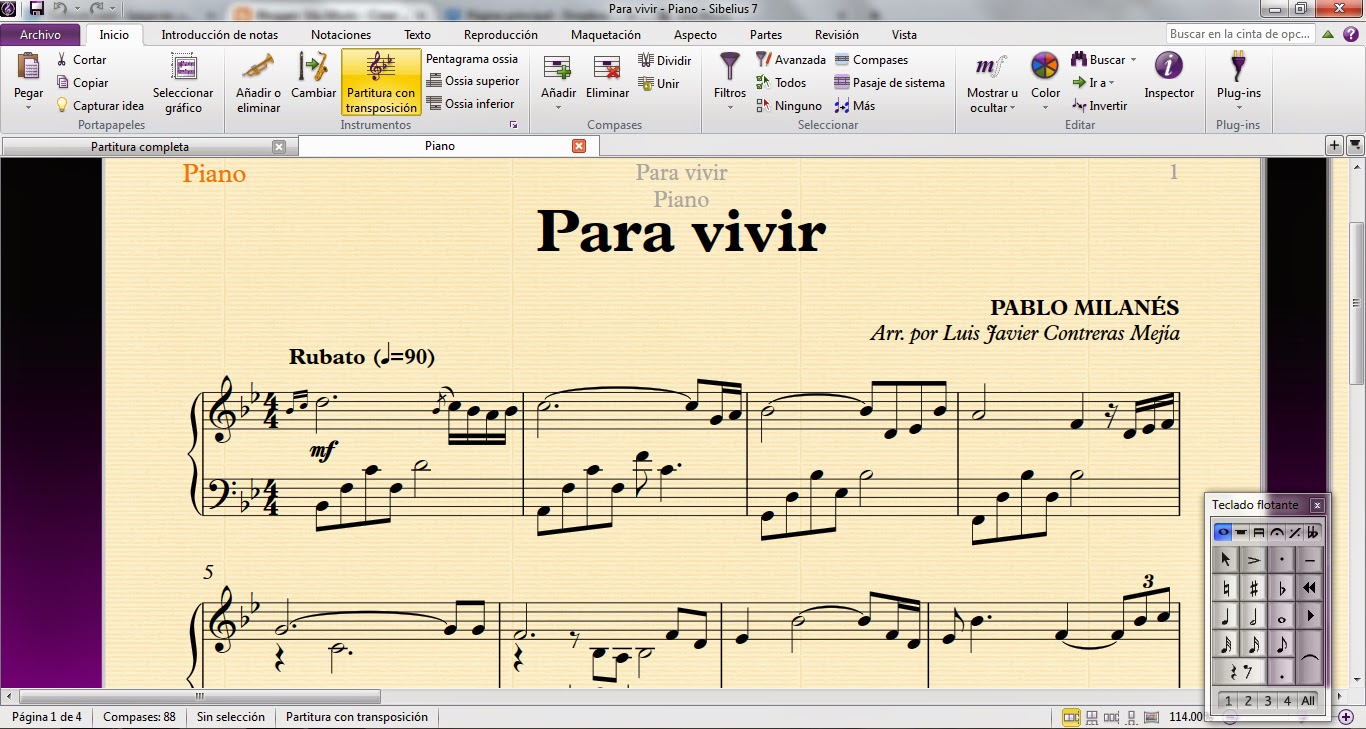Click the Pegar clipboard icon
Screen dimensions: 1366x729
[x=29, y=67]
